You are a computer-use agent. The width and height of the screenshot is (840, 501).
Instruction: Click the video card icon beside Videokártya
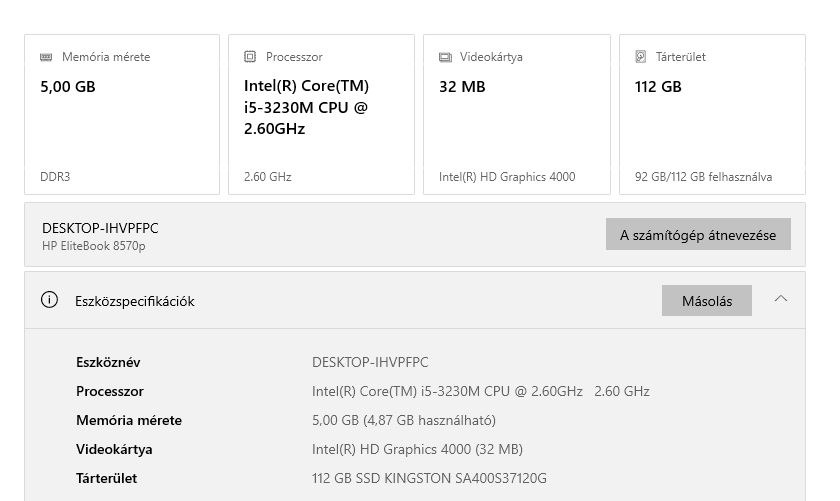coord(445,57)
